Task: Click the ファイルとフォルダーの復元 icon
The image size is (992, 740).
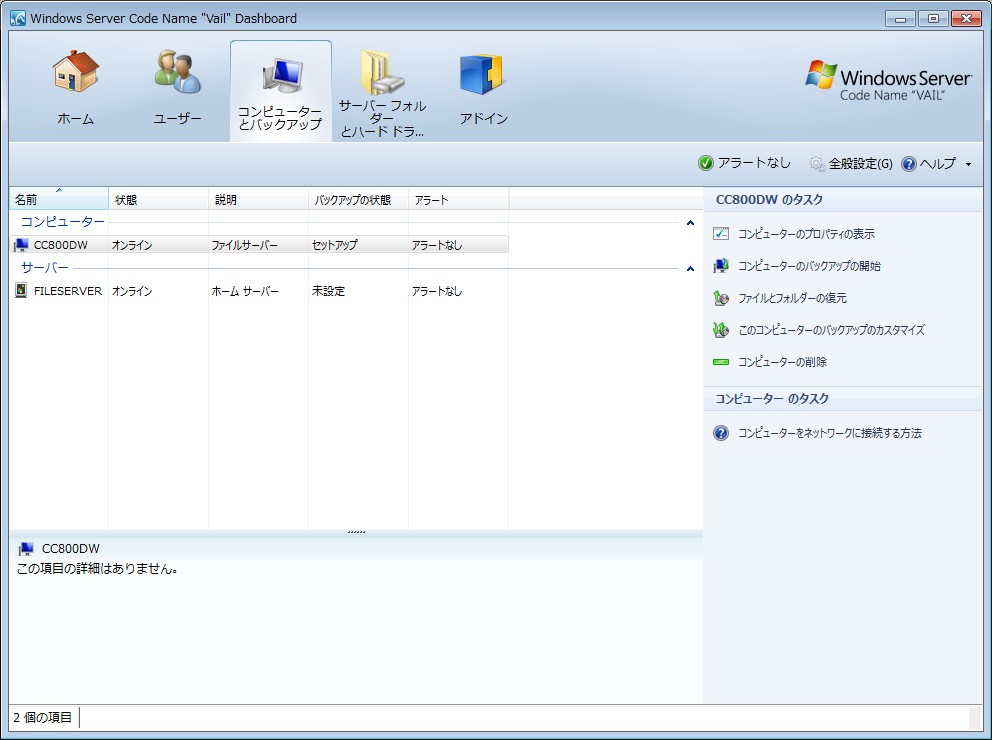Action: click(x=721, y=298)
